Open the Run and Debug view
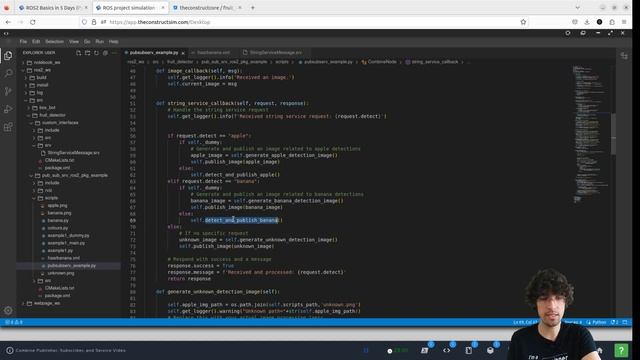The image size is (640, 360). (x=8, y=109)
